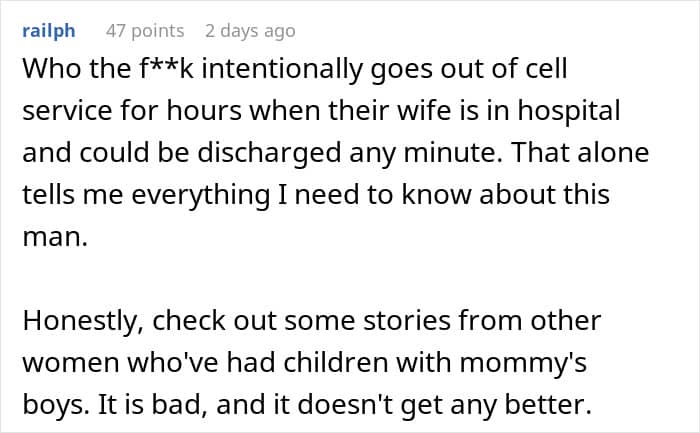This screenshot has height=433, width=700.
Task: Click the word man. ending first paragraph
Action: (x=55, y=237)
